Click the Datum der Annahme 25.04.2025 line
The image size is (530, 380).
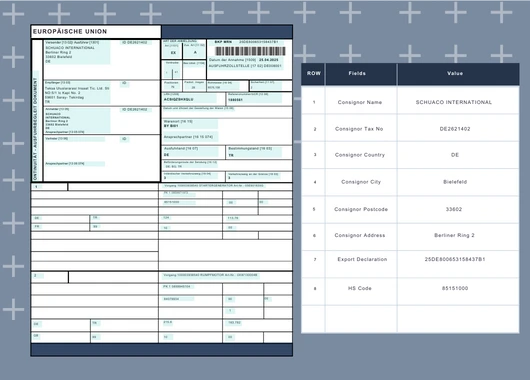click(x=244, y=60)
